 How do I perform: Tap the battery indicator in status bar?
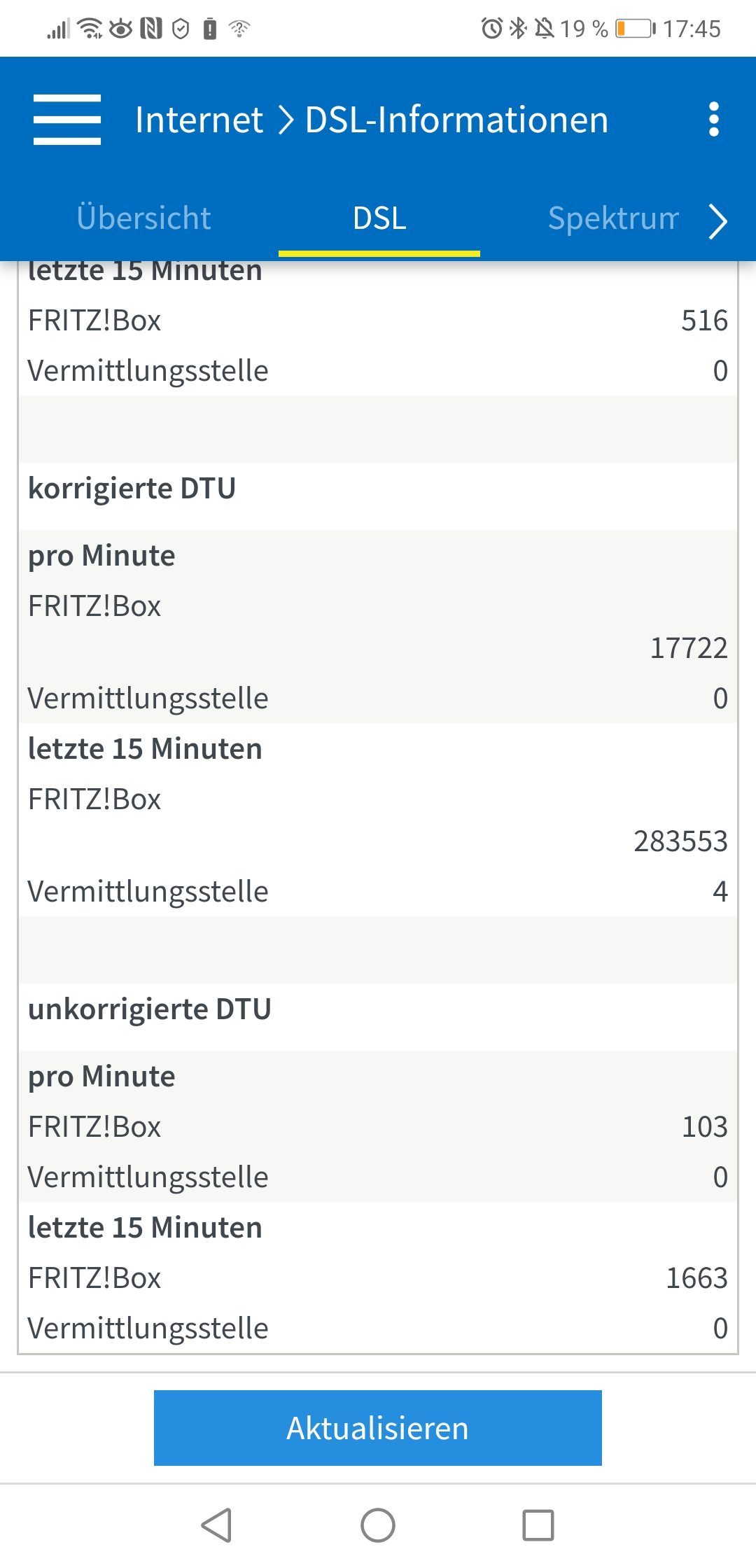pyautogui.click(x=634, y=29)
